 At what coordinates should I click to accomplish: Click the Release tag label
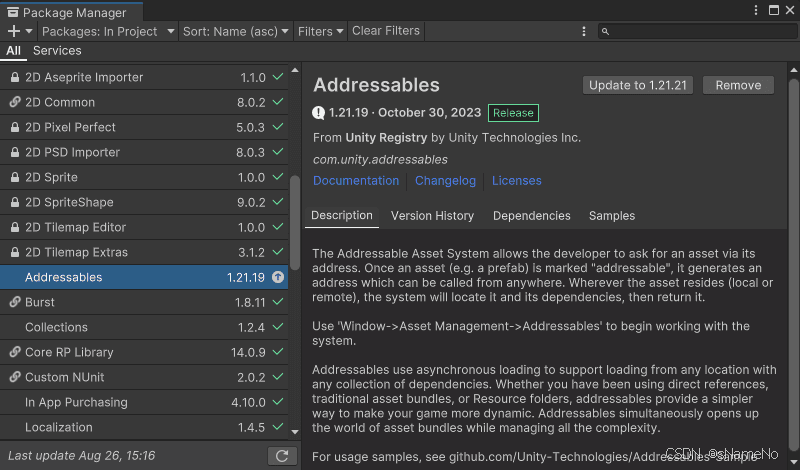(513, 113)
